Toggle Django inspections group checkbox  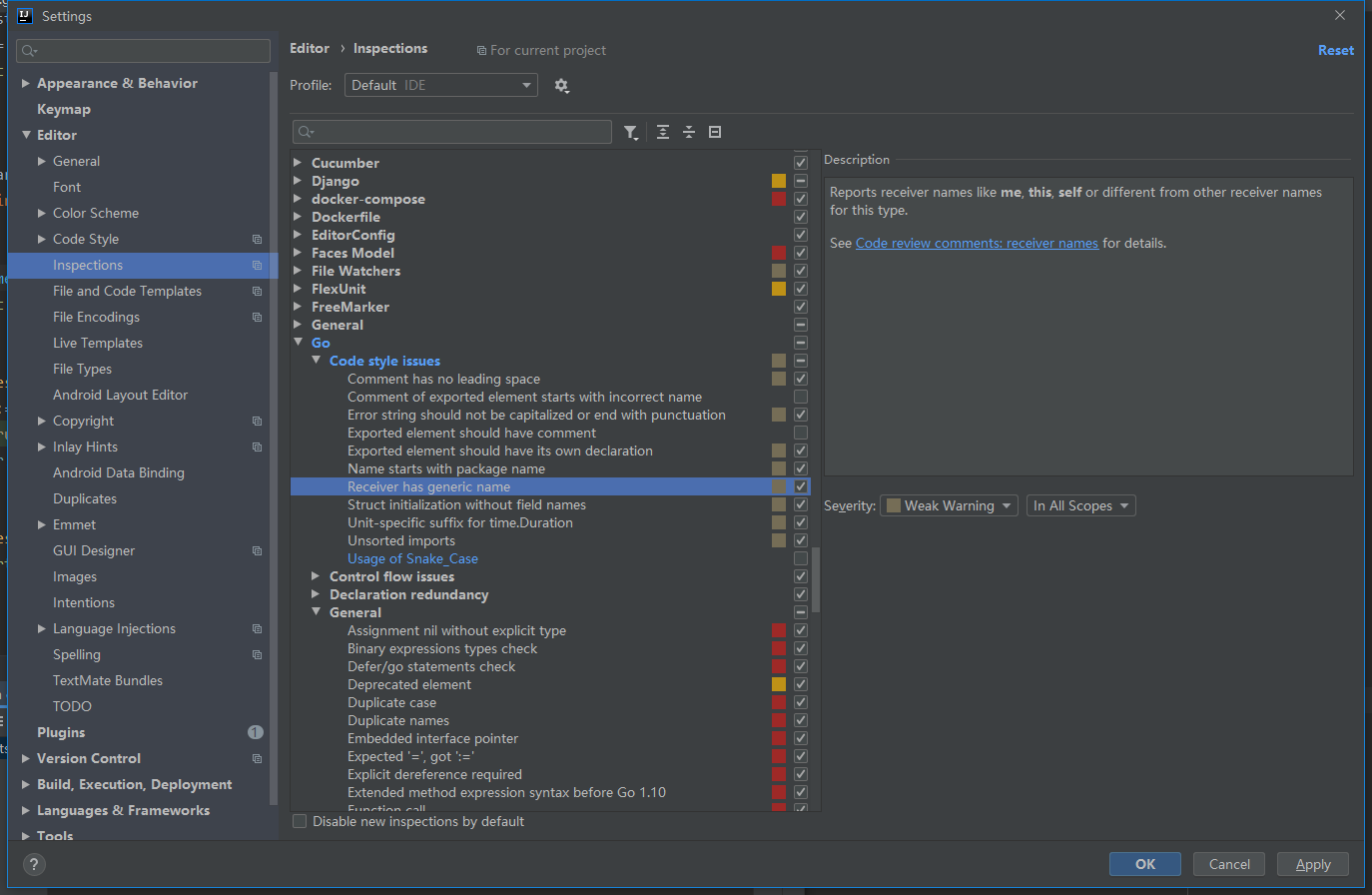[801, 181]
